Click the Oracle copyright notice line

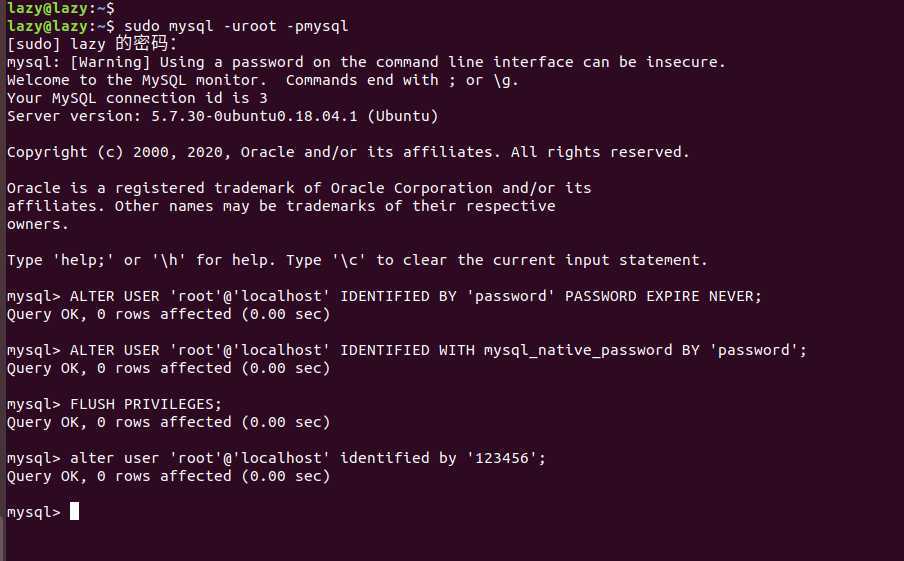[x=348, y=152]
